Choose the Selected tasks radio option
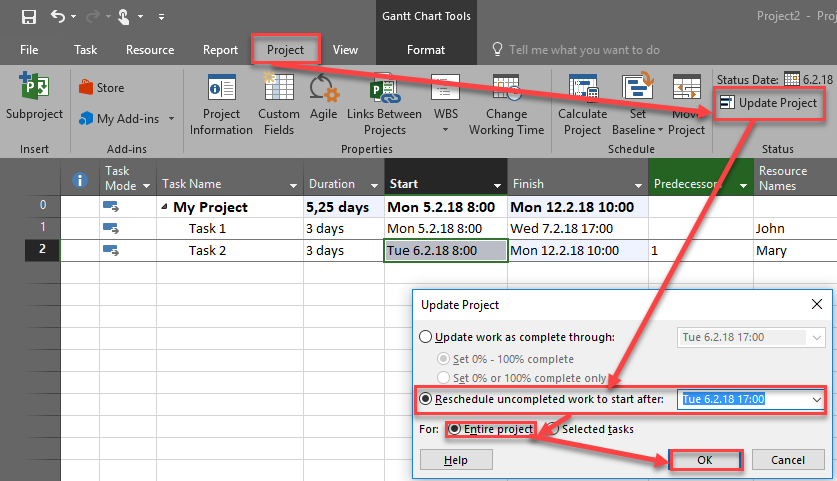Screen dimensions: 837x481 tap(553, 429)
